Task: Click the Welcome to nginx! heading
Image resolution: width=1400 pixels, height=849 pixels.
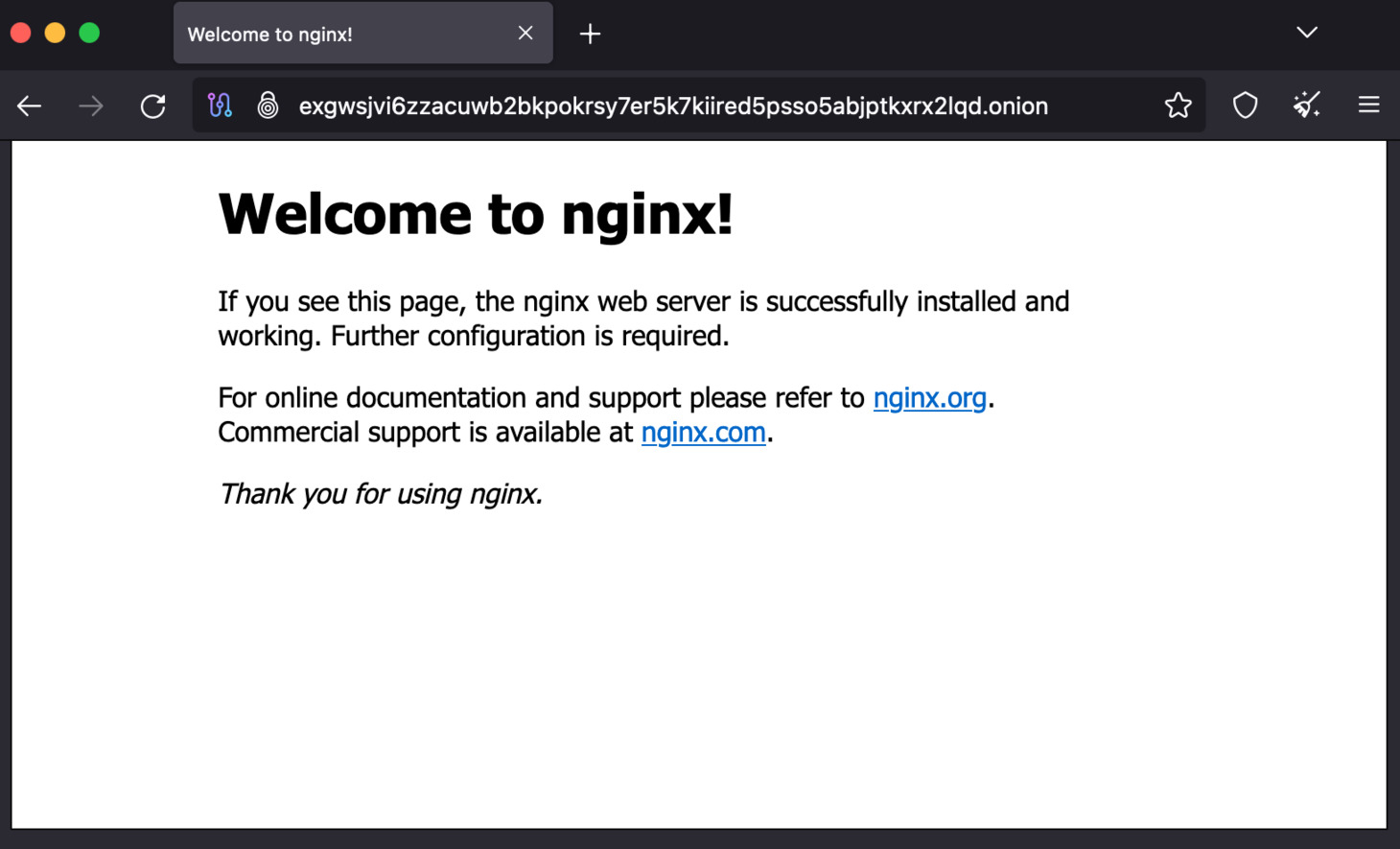Action: click(x=476, y=213)
